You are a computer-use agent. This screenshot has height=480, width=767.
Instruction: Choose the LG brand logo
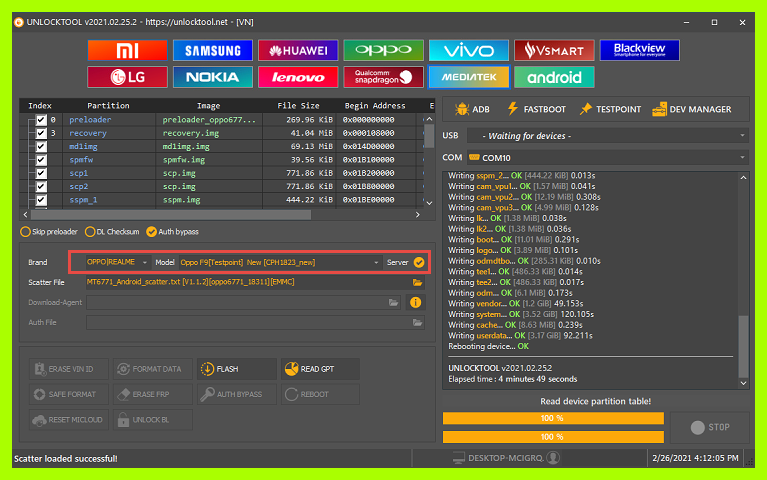click(127, 77)
